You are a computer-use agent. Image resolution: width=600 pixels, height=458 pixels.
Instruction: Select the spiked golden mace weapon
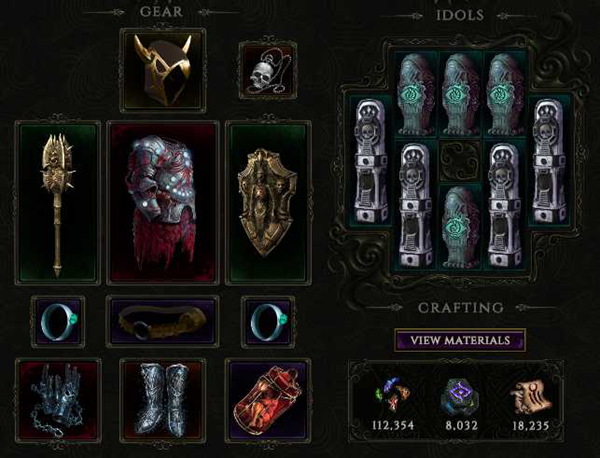(58, 203)
